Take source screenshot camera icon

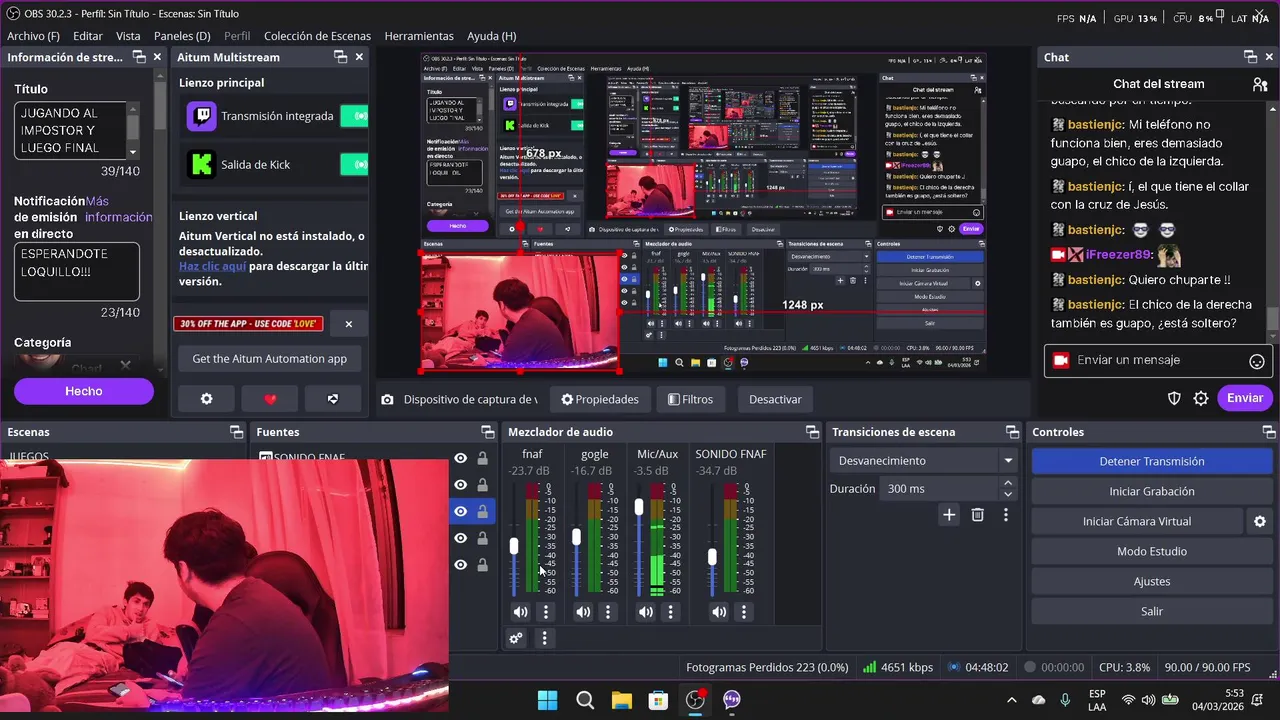387,400
